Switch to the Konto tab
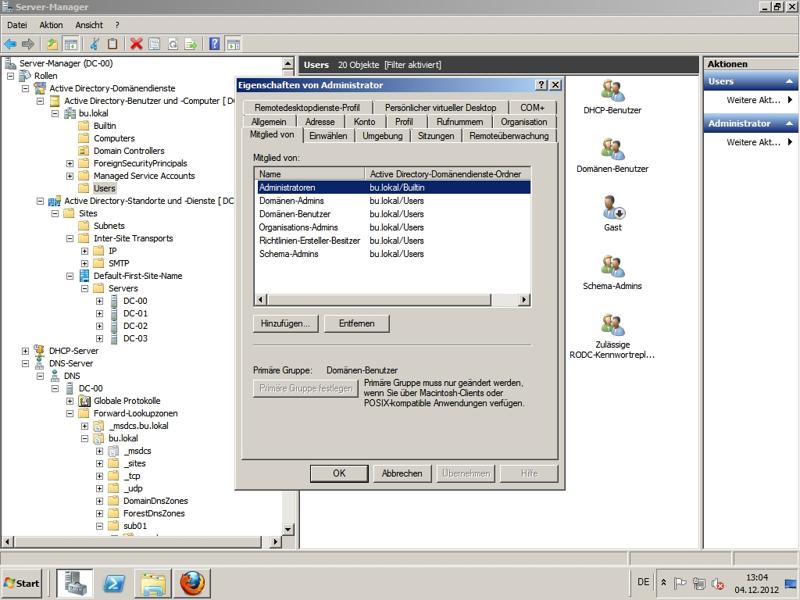The image size is (800, 600). click(365, 122)
